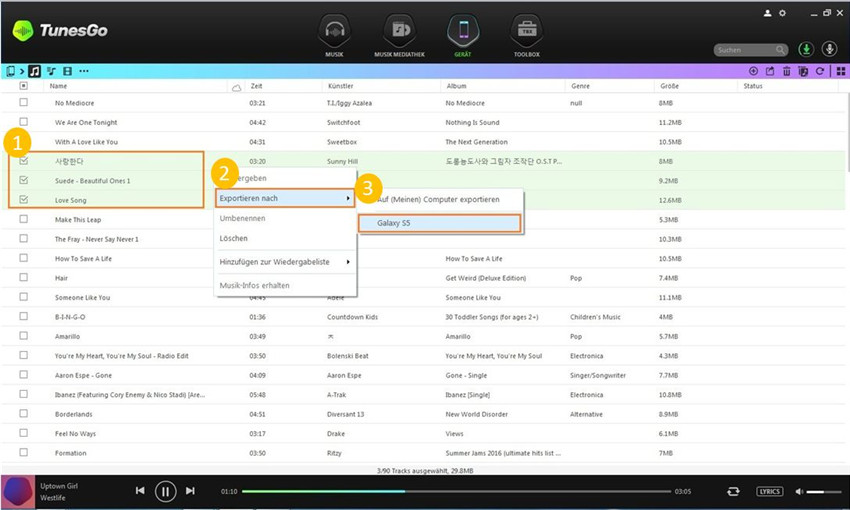
Task: Choose Löschen in context menu
Action: [234, 238]
